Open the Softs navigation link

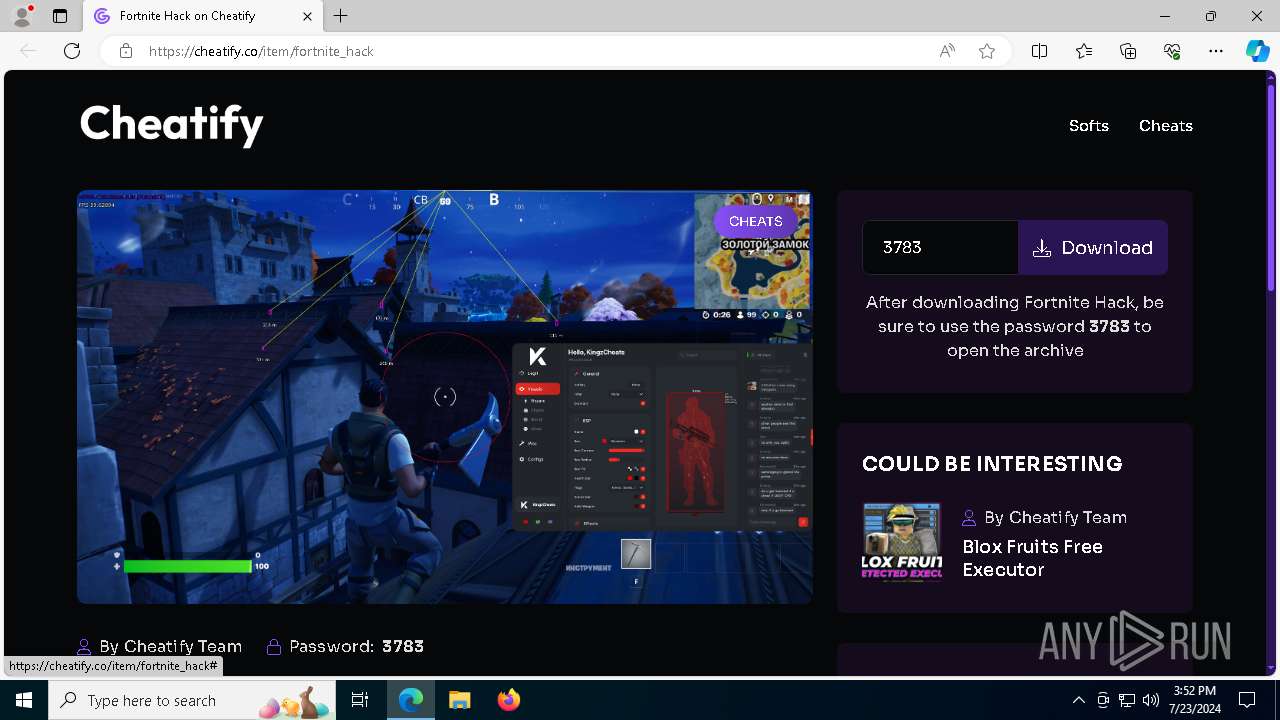point(1089,126)
